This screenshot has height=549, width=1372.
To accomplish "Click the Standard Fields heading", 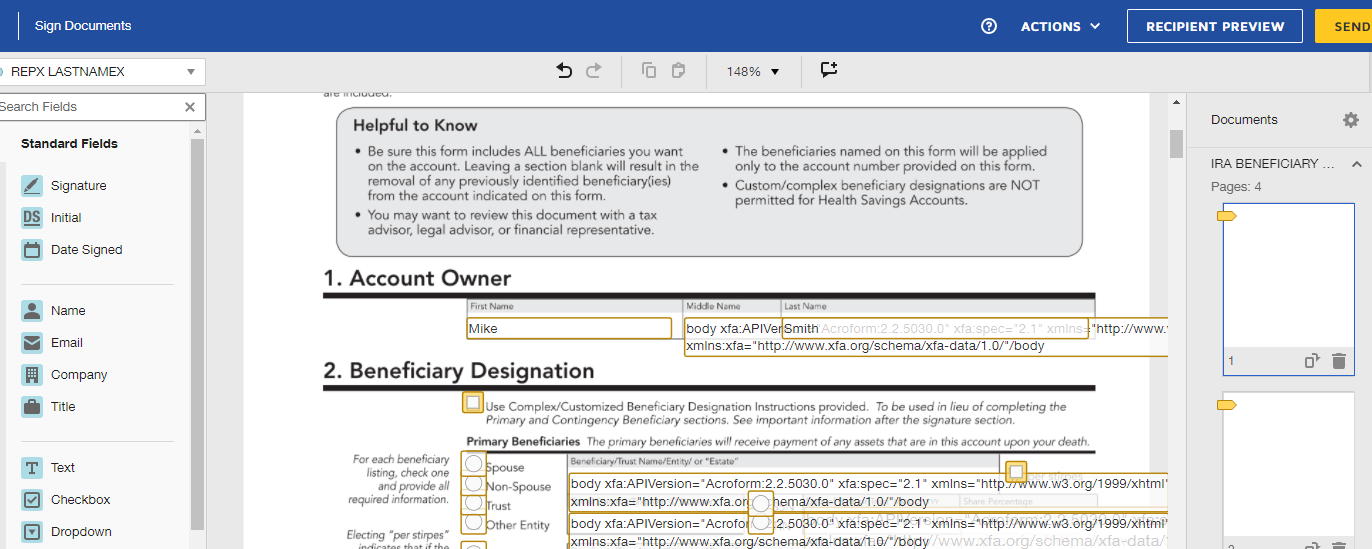I will click(x=69, y=144).
